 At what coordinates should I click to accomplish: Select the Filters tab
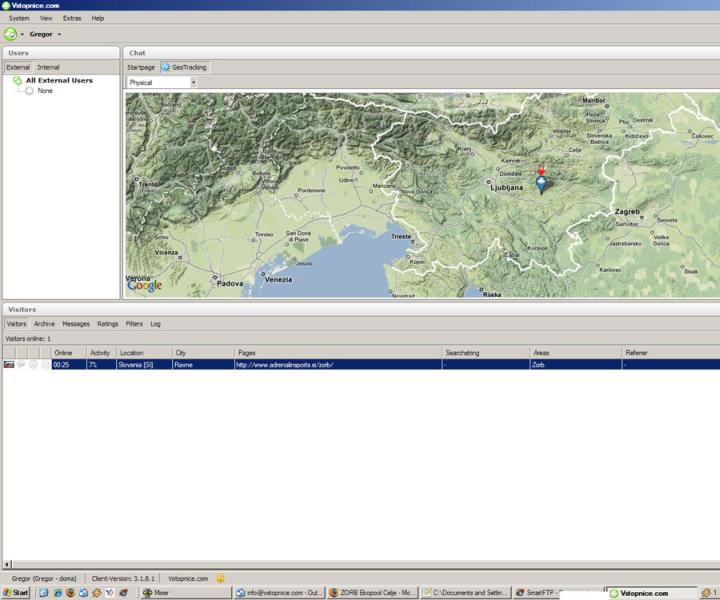click(x=134, y=324)
